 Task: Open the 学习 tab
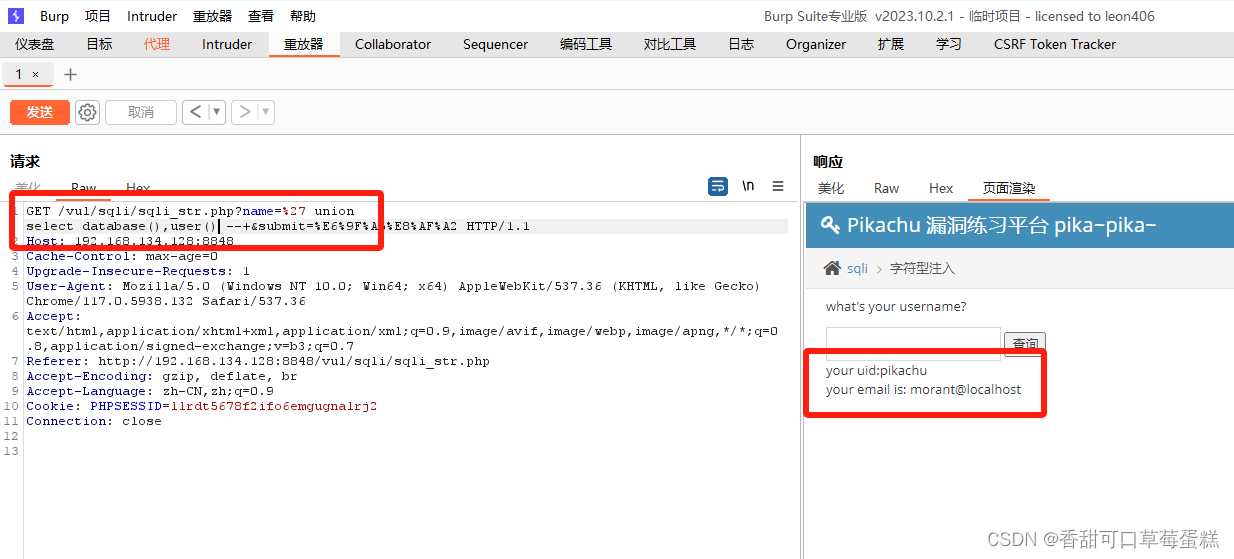coord(949,44)
